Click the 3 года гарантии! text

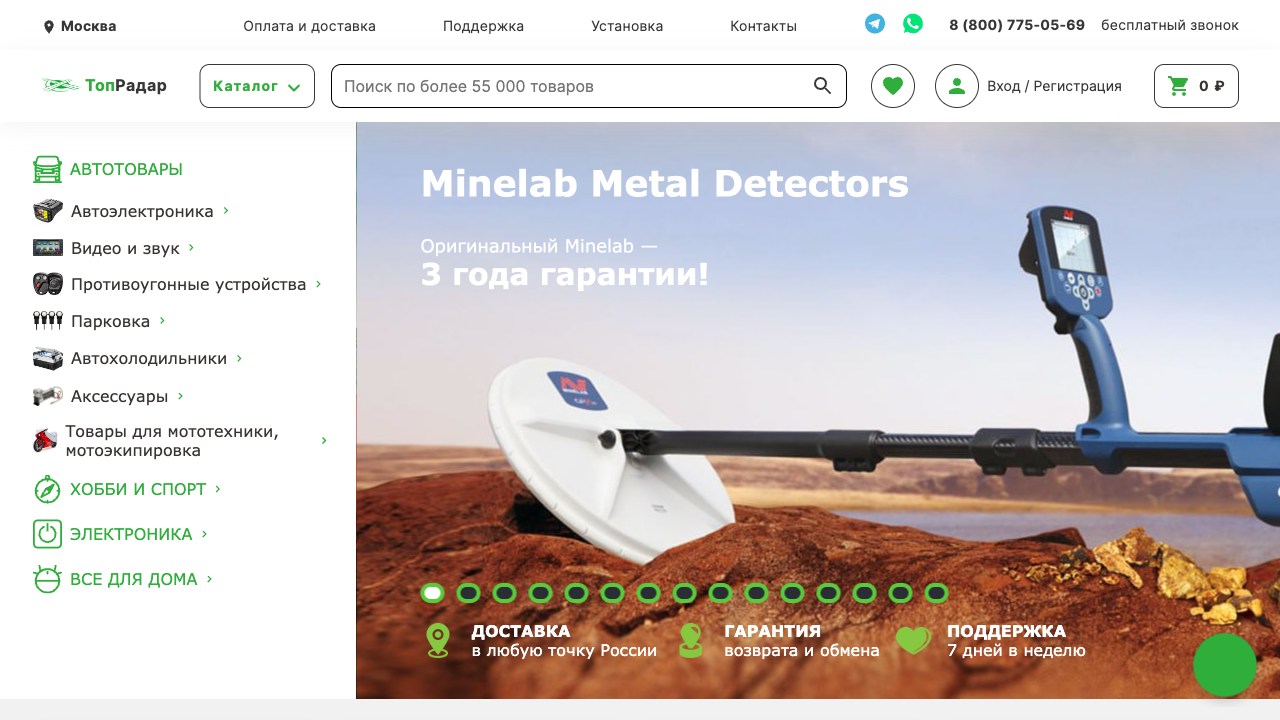point(564,275)
